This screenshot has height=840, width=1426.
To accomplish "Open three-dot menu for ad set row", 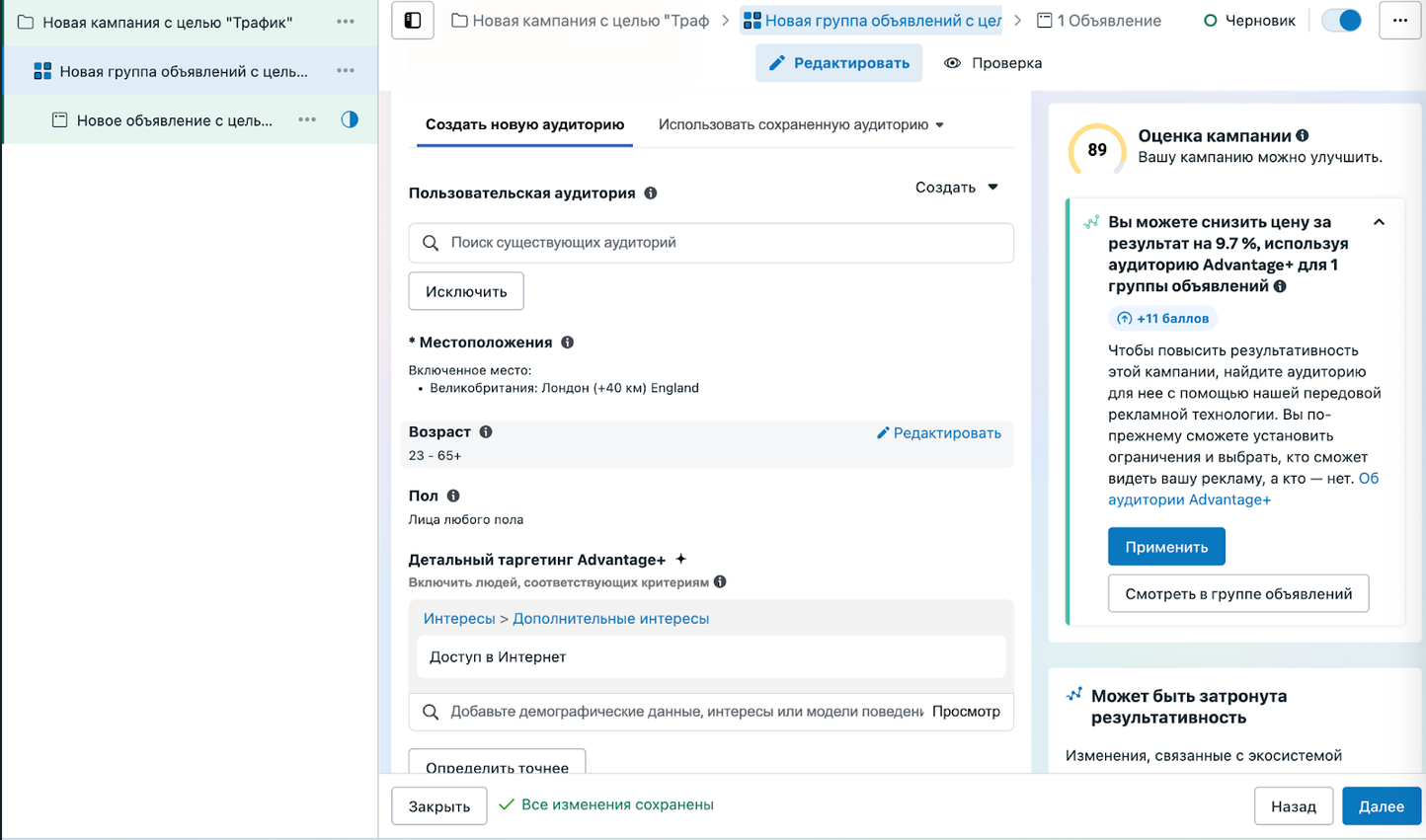I will pos(345,71).
